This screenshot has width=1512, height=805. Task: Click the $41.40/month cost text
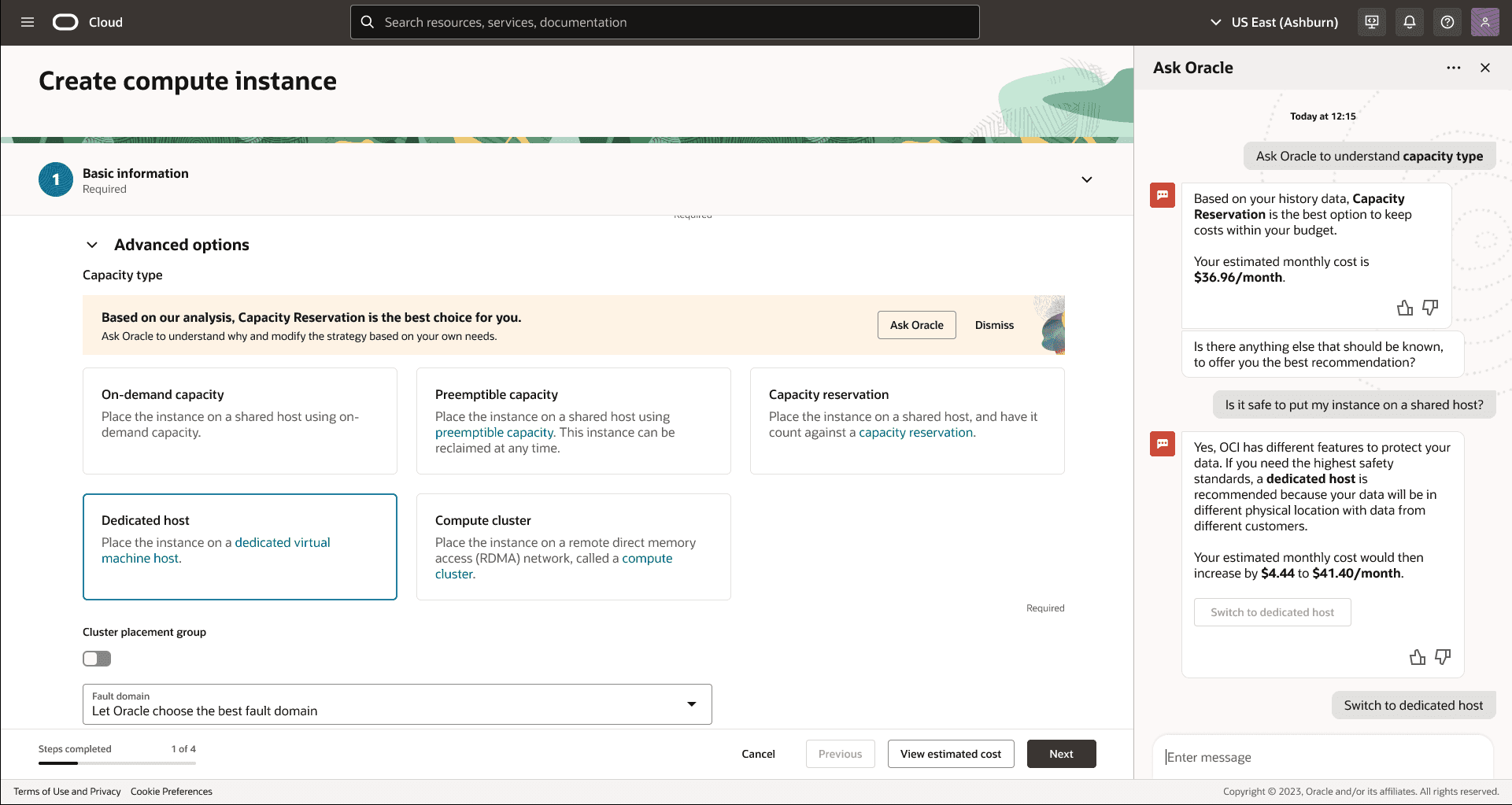[x=1357, y=573]
